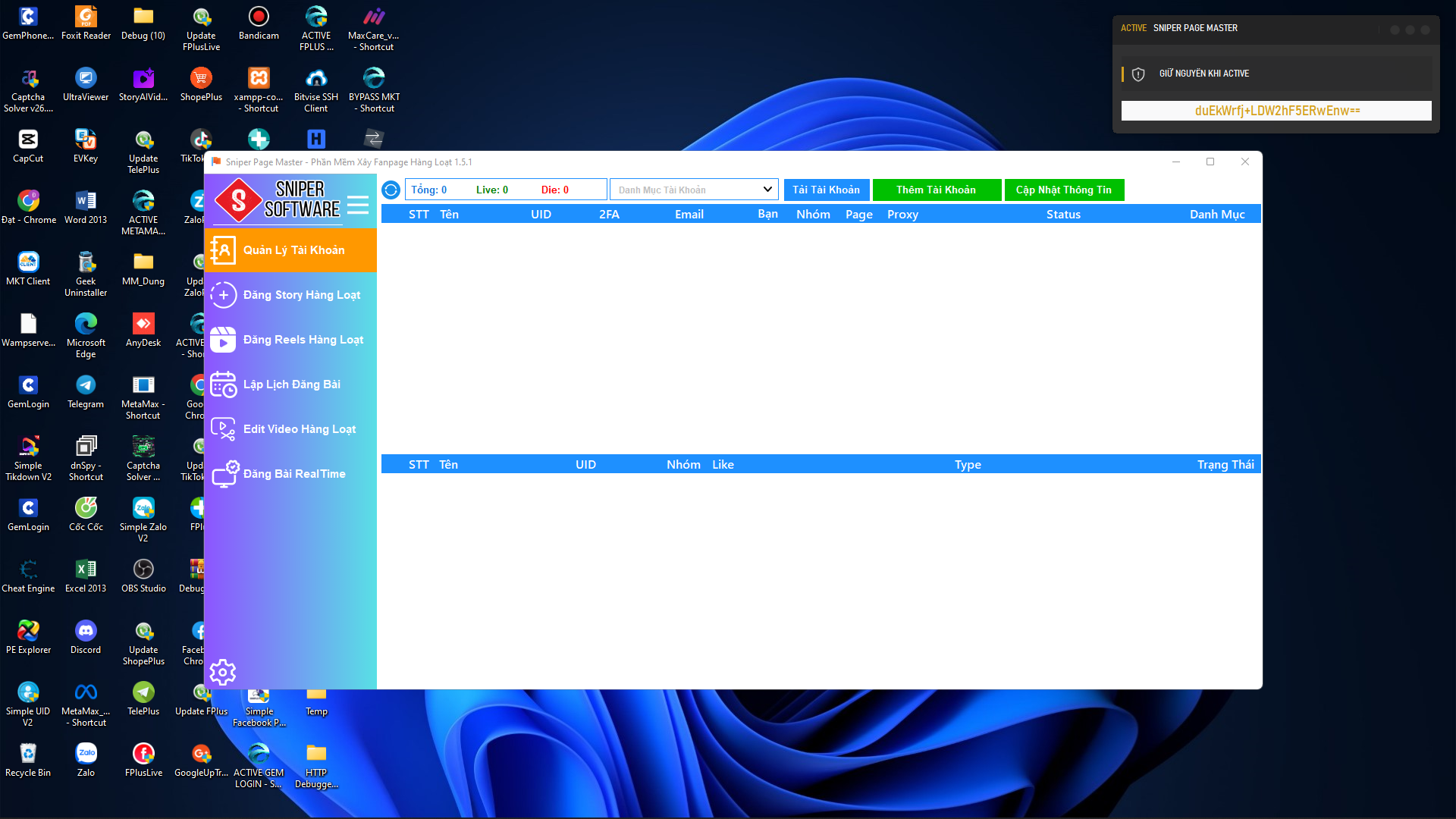Open Đăng Bài RealTime section

click(x=290, y=474)
